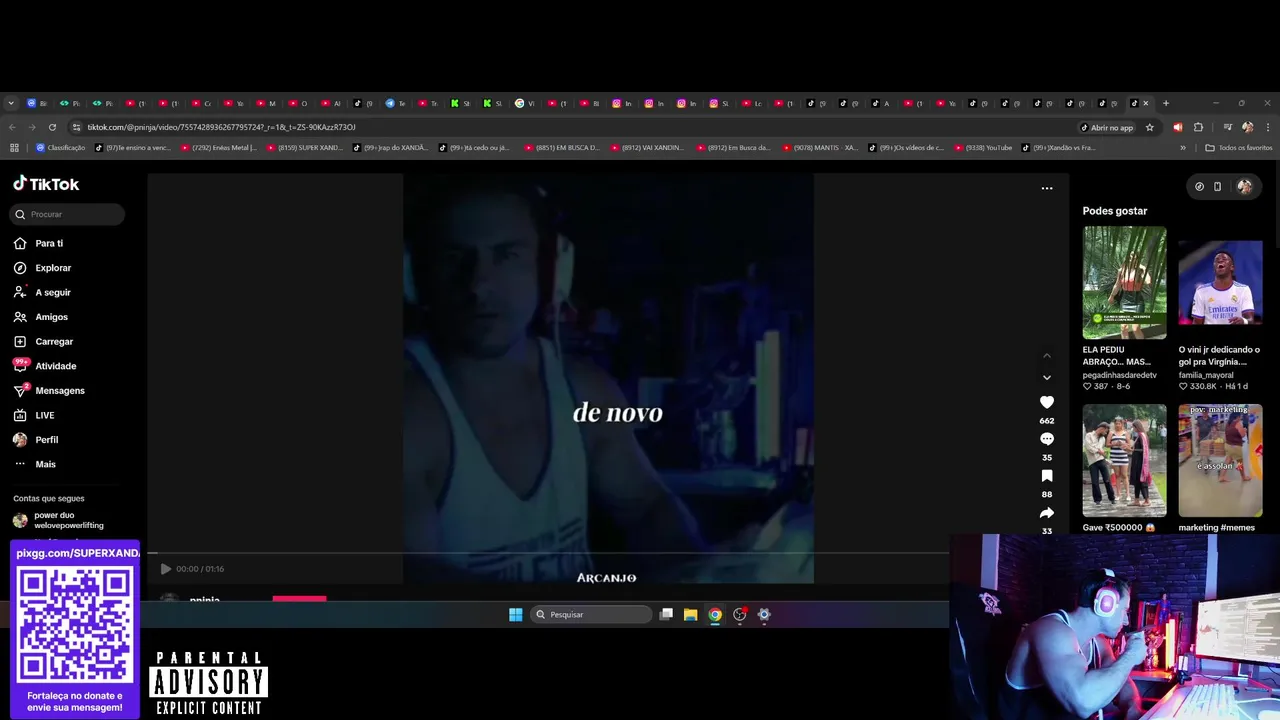Viewport: 1280px width, 720px height.
Task: Open the (9338) YouTube bookmark
Action: coord(983,148)
